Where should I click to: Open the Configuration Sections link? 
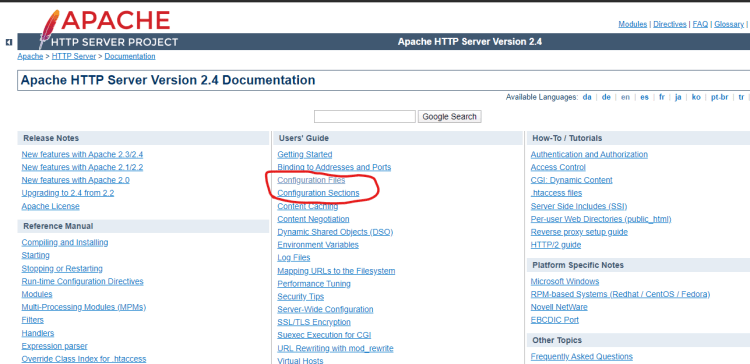[318, 193]
